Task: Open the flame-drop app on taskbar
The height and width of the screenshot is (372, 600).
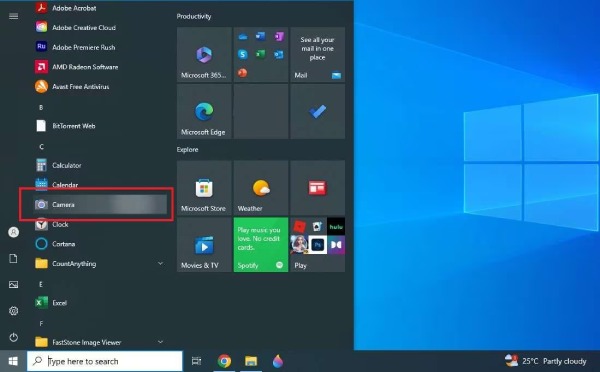Action: point(278,361)
